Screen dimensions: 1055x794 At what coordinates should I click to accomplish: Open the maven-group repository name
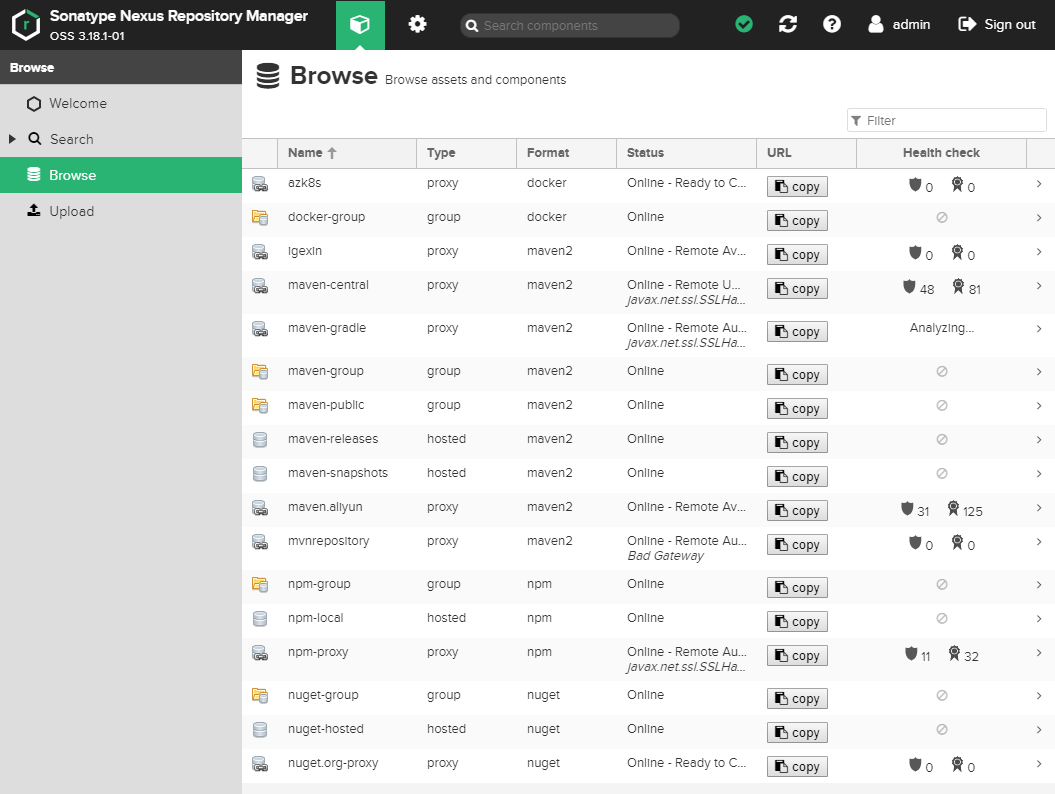click(x=326, y=371)
